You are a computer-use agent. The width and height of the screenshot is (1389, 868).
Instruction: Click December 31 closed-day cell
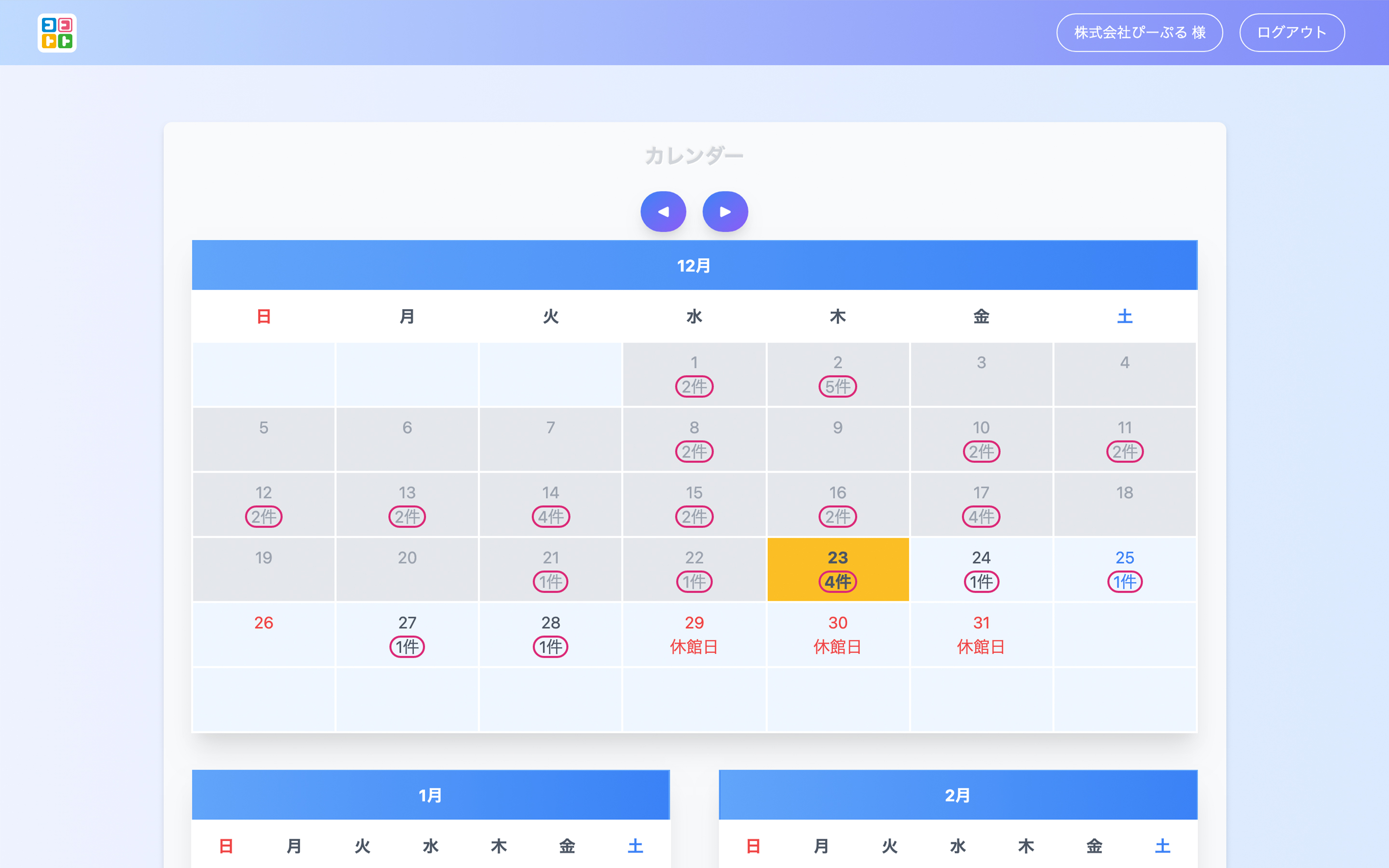(x=981, y=634)
